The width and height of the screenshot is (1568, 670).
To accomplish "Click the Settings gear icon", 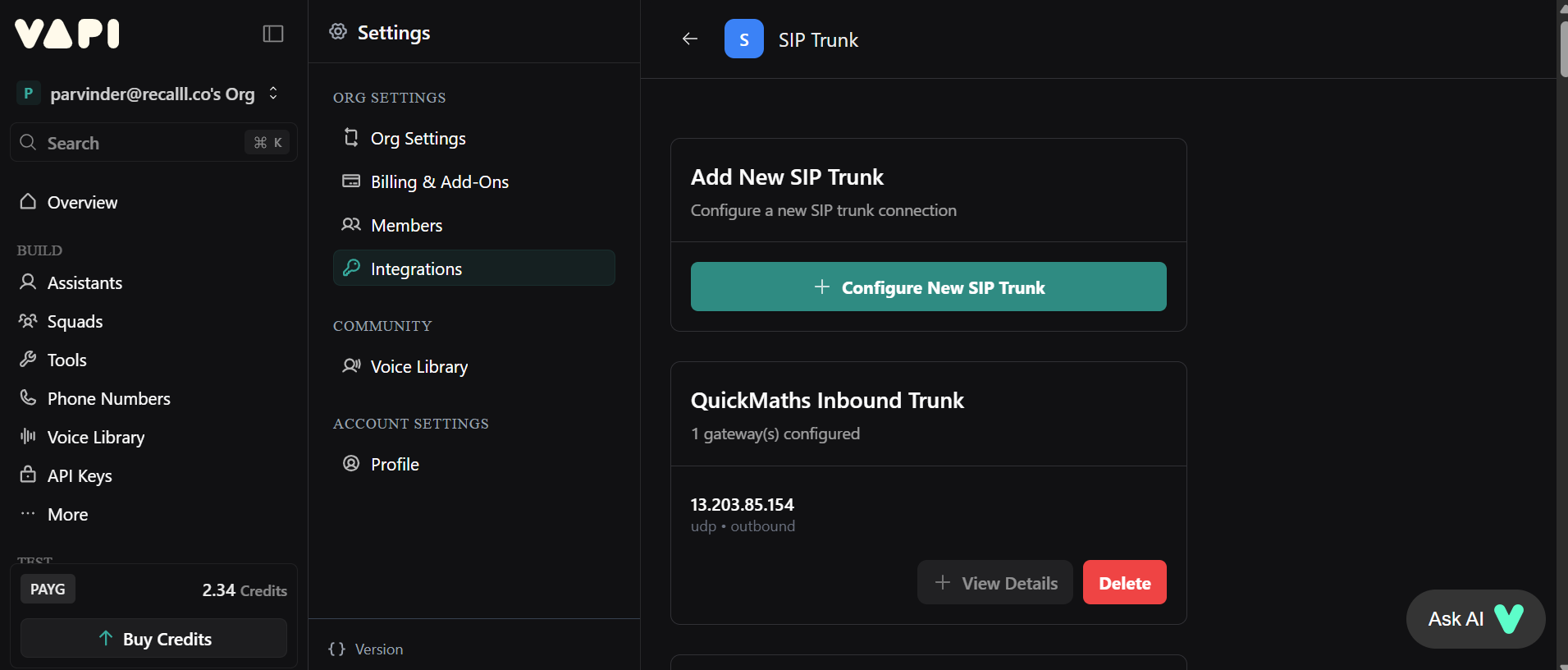I will coord(338,31).
